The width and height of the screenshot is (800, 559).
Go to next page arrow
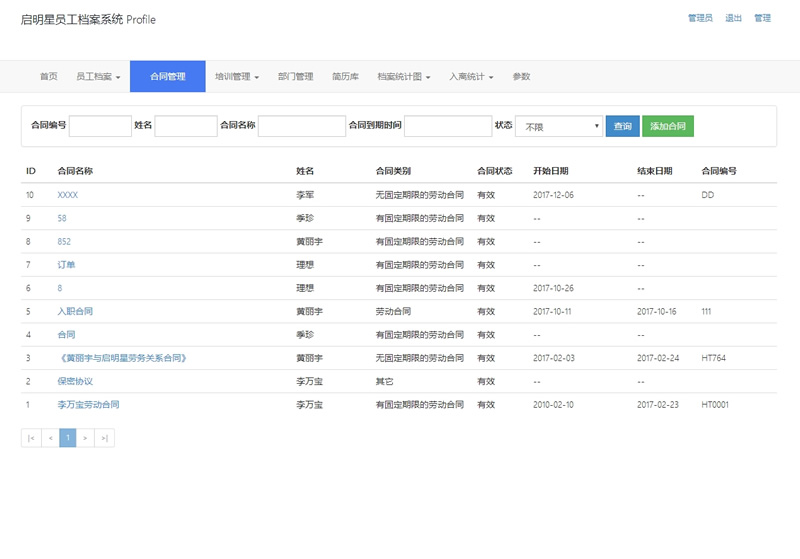click(86, 437)
